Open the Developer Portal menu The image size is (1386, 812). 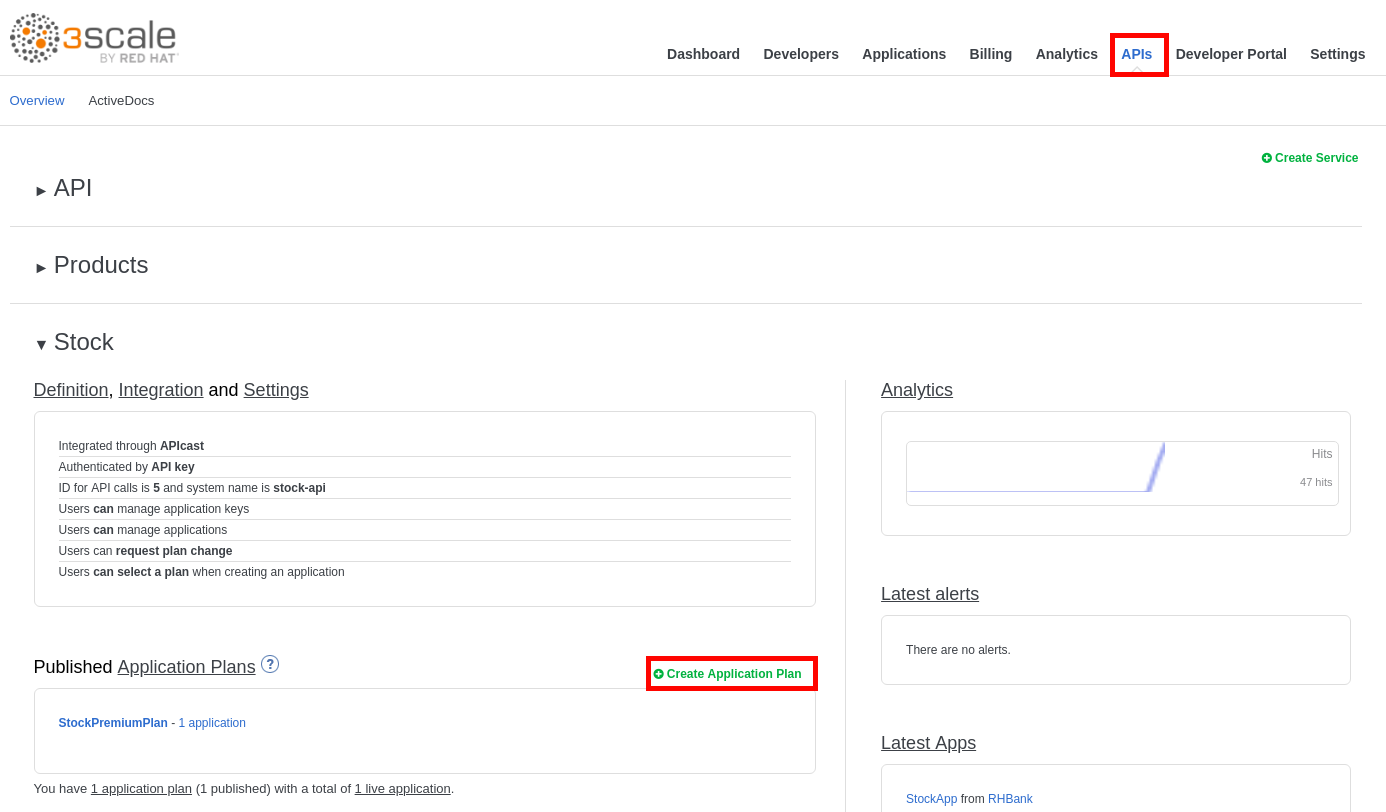[1230, 54]
